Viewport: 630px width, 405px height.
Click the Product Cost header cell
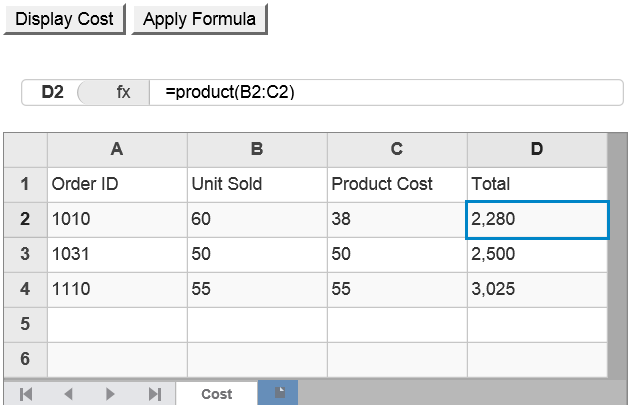397,184
